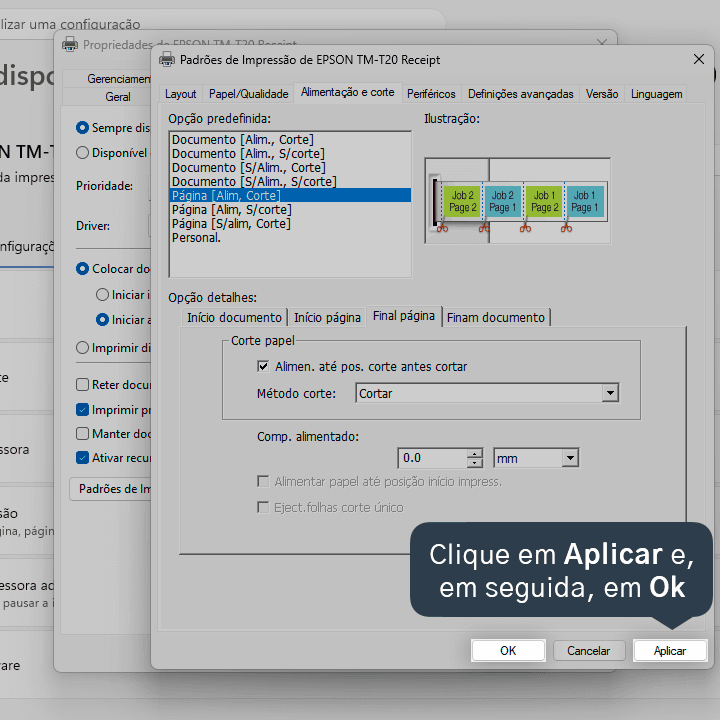Image resolution: width=720 pixels, height=720 pixels.
Task: Toggle Ativar recursos checkbox in Propriedades window
Action: click(x=82, y=458)
